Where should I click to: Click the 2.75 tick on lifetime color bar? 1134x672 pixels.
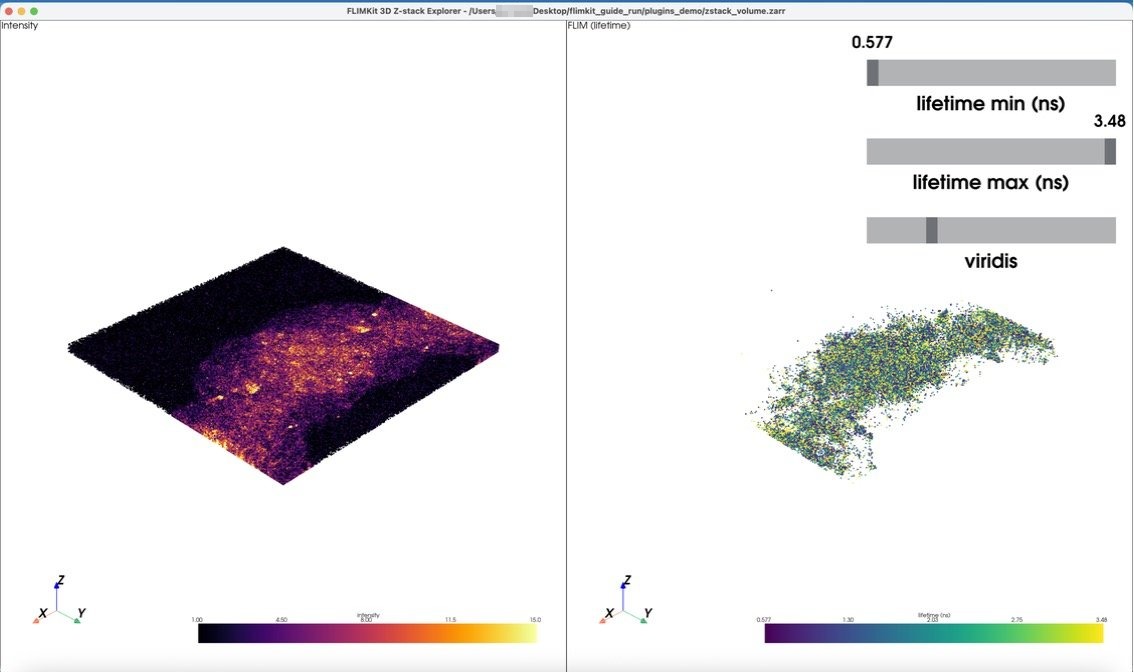pyautogui.click(x=1016, y=620)
